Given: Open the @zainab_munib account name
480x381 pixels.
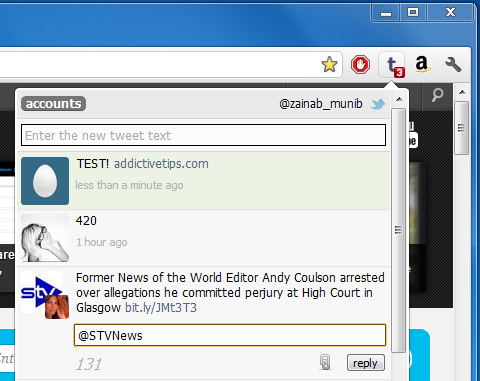Looking at the screenshot, I should (x=321, y=104).
